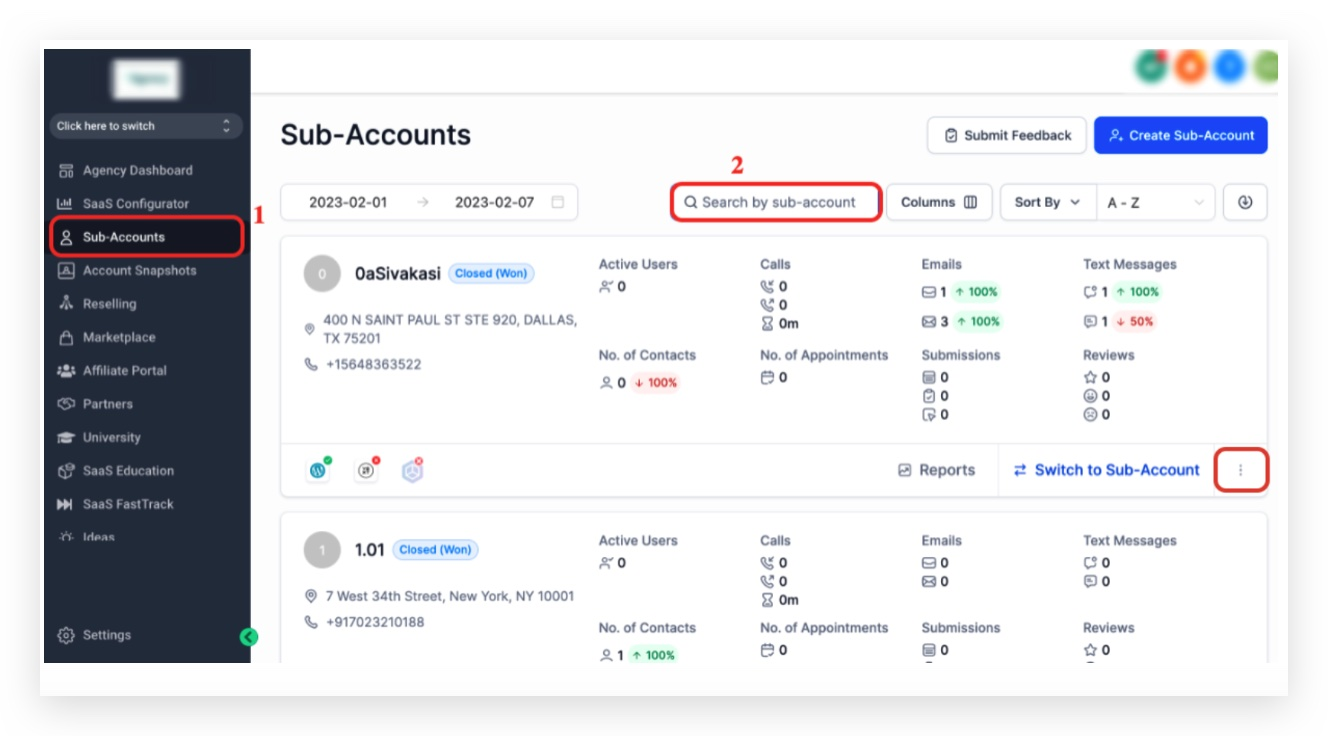The height and width of the screenshot is (736, 1328).
Task: Click Submit Feedback button
Action: (x=1007, y=135)
